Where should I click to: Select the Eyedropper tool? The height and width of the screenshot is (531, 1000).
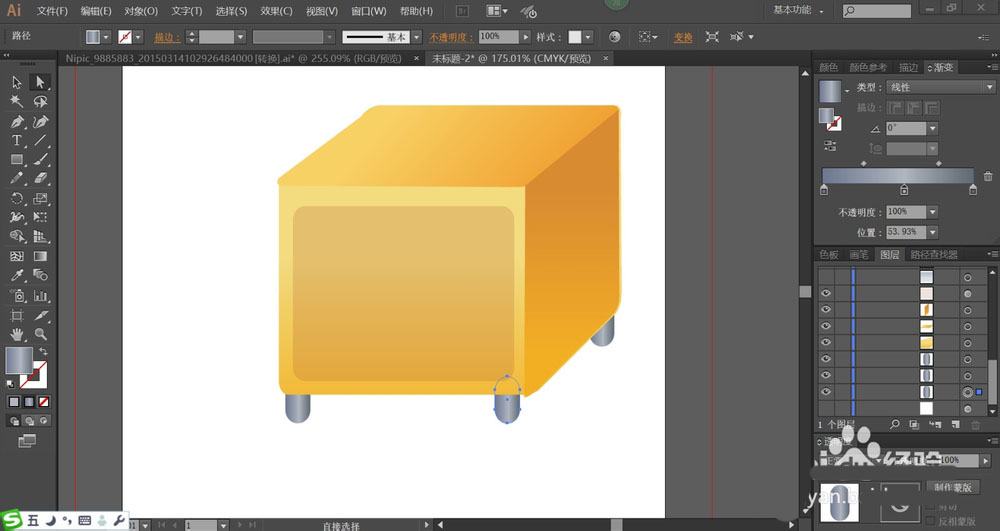tap(17, 275)
